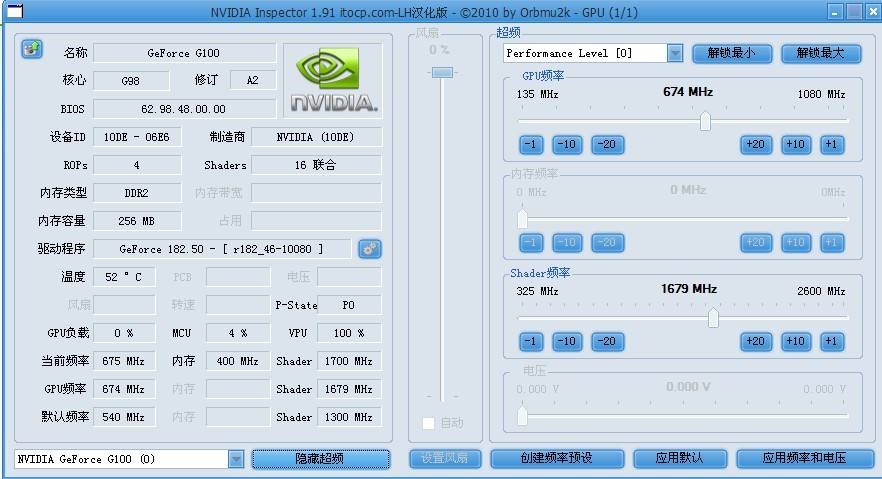Click the revision value A2
882x479 pixels.
(x=253, y=81)
